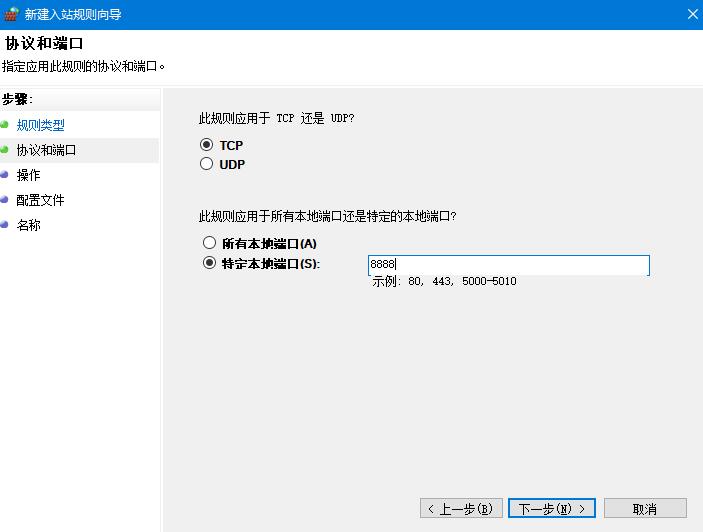Cancel the wizard with 取消

click(644, 509)
